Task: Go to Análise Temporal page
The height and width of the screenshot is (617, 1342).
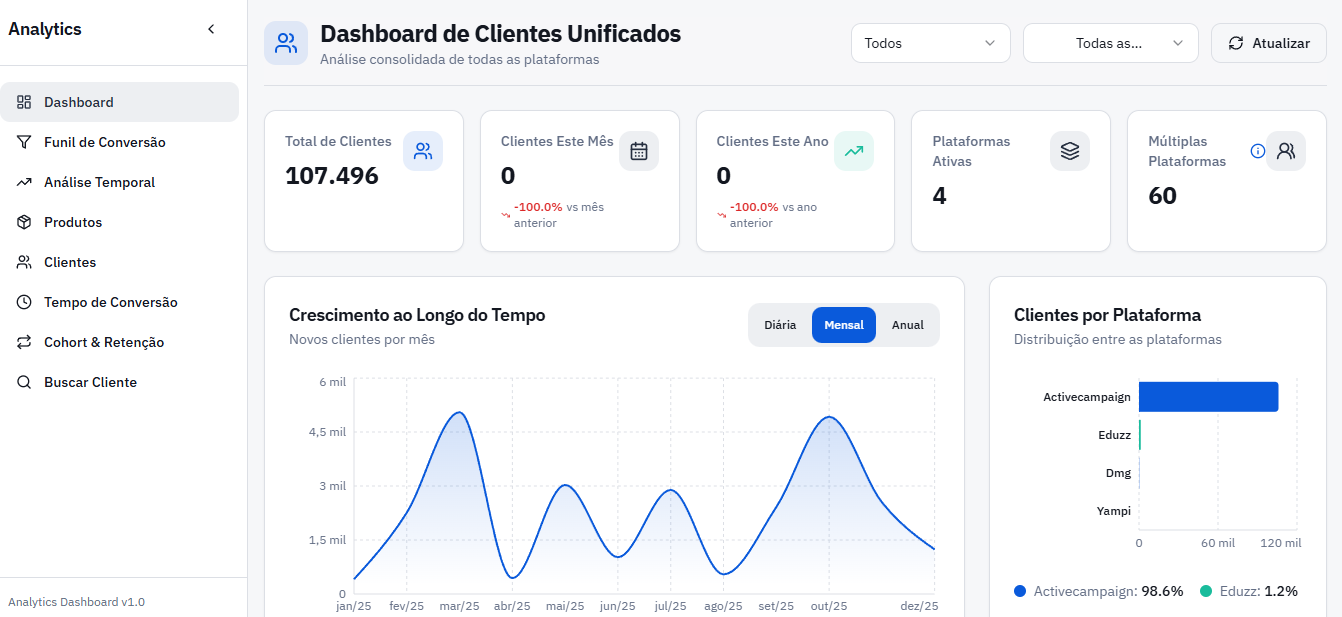Action: pyautogui.click(x=99, y=182)
